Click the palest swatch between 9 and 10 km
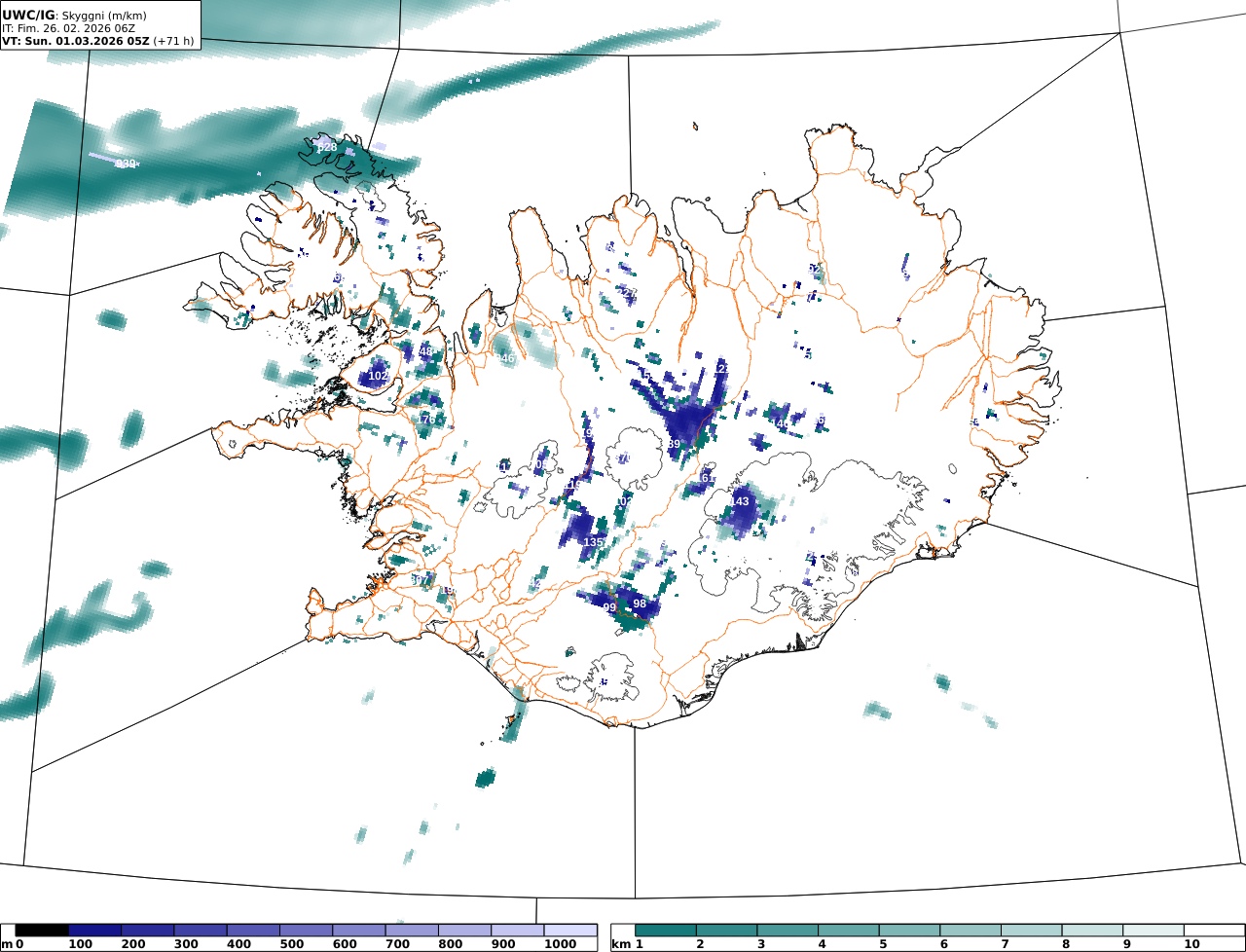The image size is (1246, 952). tap(1154, 931)
